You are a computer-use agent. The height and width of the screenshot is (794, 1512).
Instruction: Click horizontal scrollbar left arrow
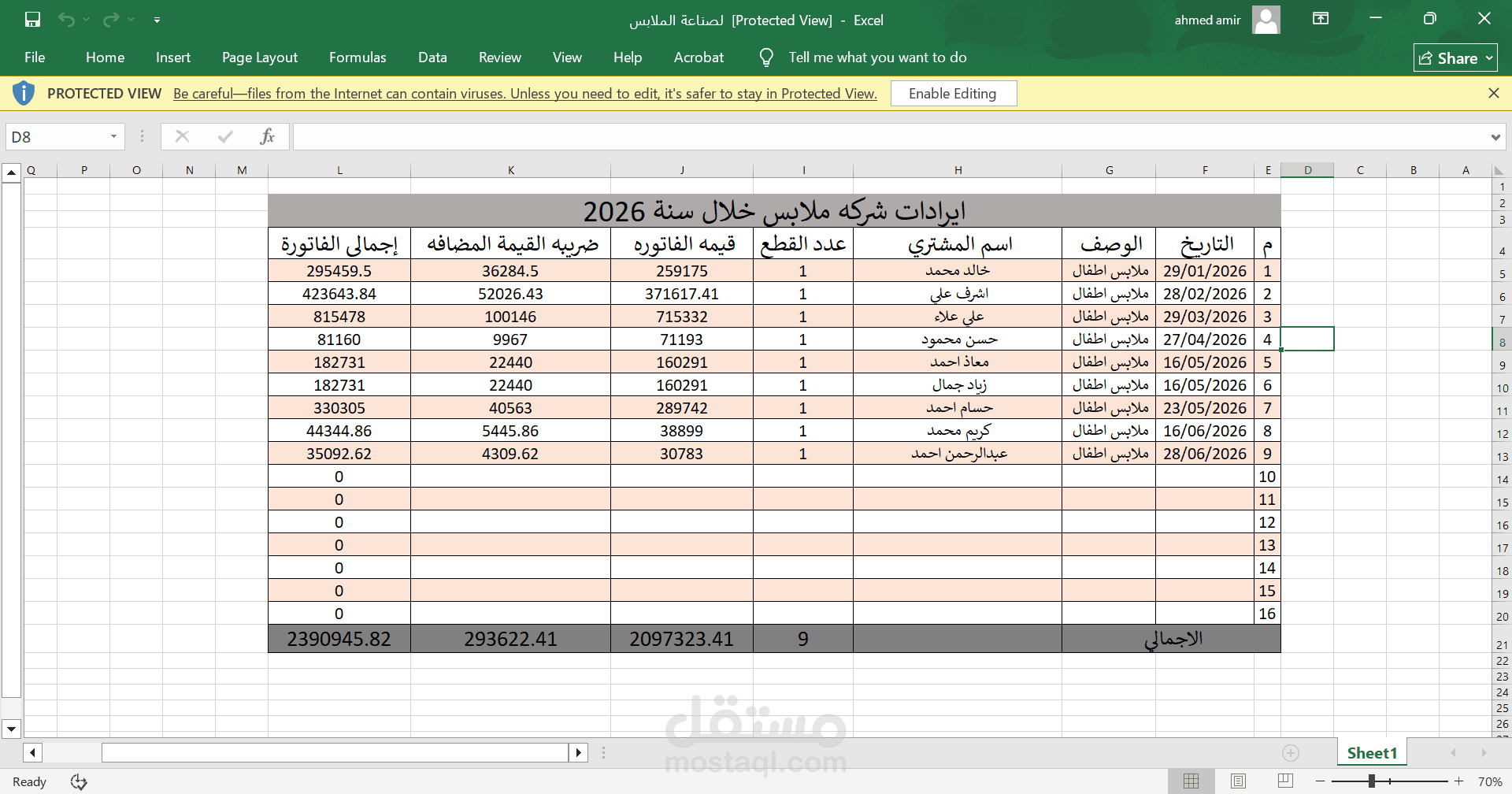tap(32, 752)
